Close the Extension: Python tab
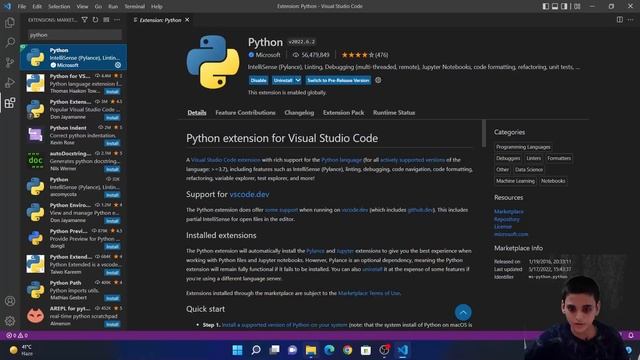Viewport: 640px width, 360px height. (x=187, y=20)
